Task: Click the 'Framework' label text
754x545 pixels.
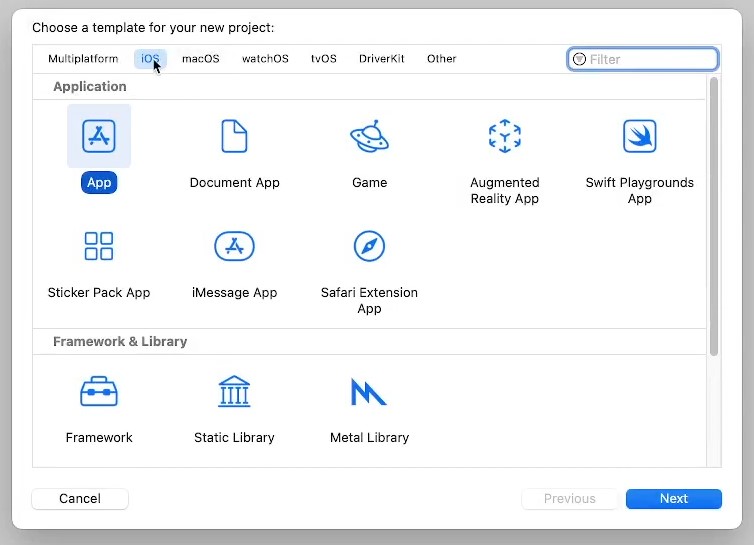Action: point(99,438)
